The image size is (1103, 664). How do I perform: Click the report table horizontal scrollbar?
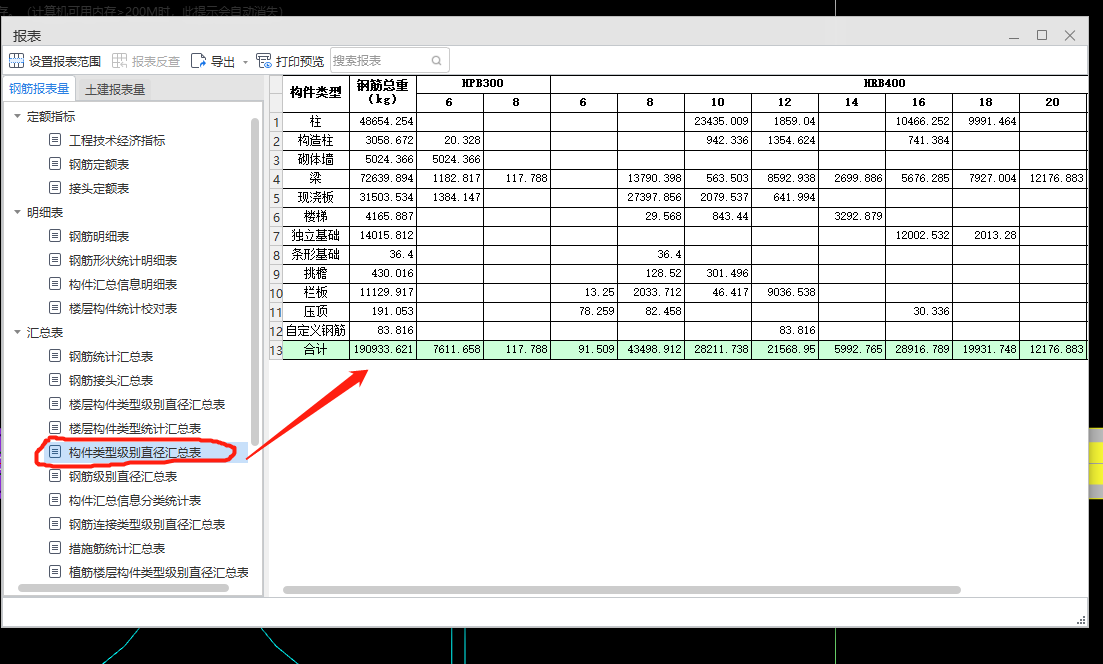(x=622, y=590)
